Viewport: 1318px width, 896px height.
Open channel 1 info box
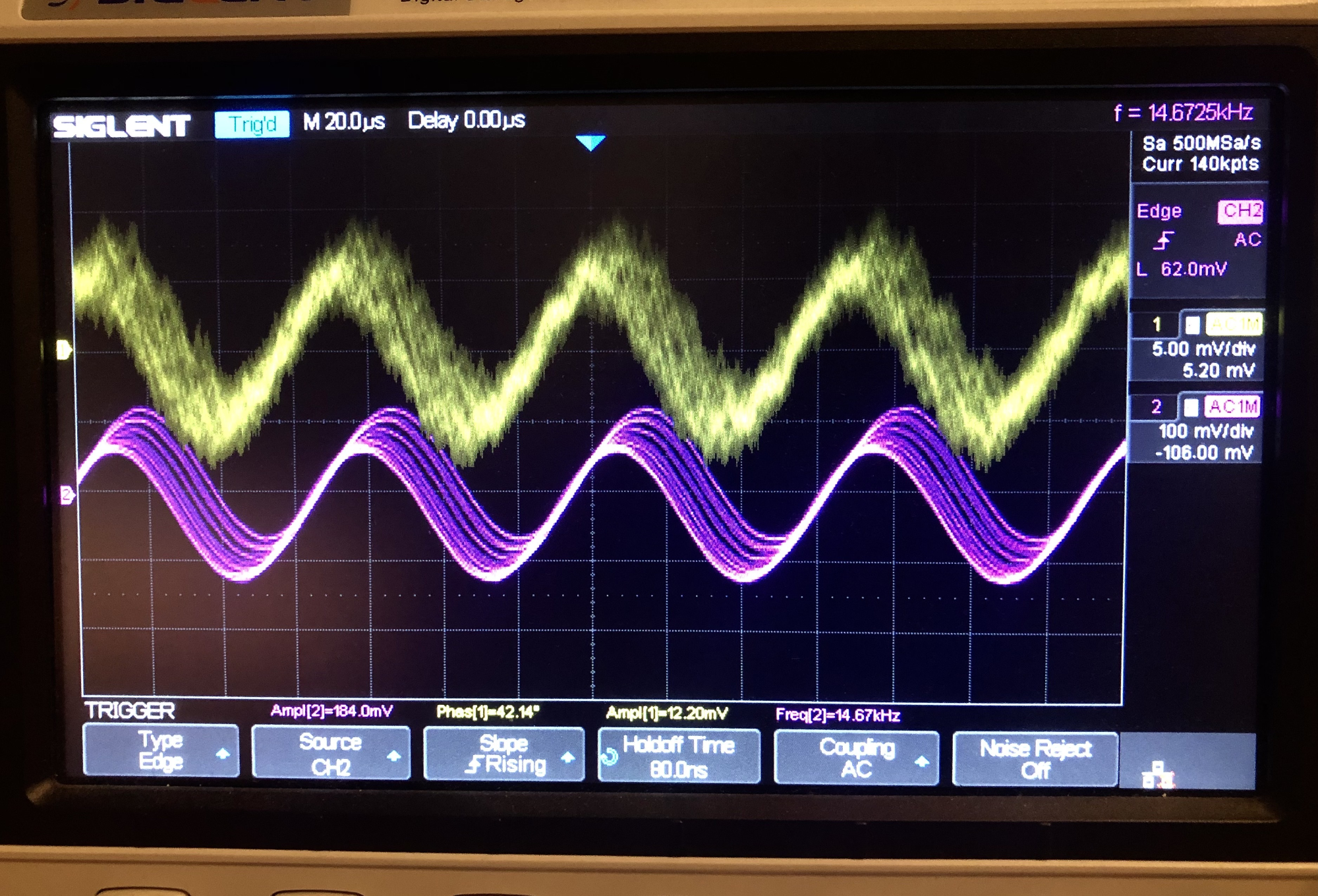(x=1197, y=347)
